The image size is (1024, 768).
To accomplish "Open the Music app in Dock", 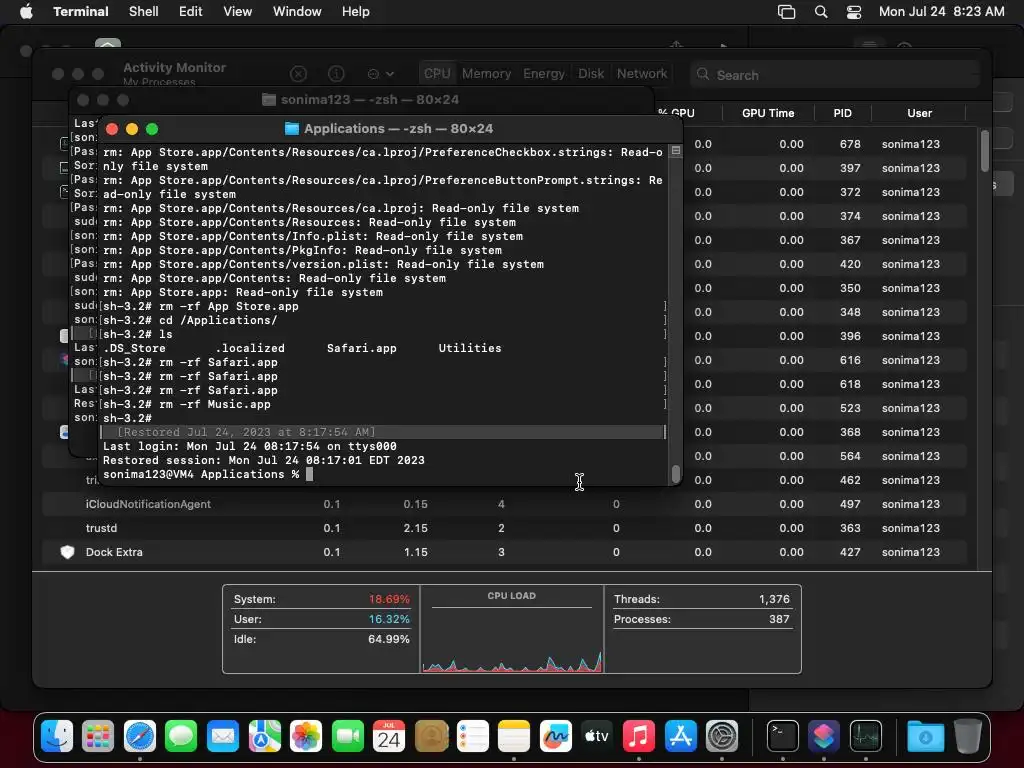I will [x=639, y=736].
